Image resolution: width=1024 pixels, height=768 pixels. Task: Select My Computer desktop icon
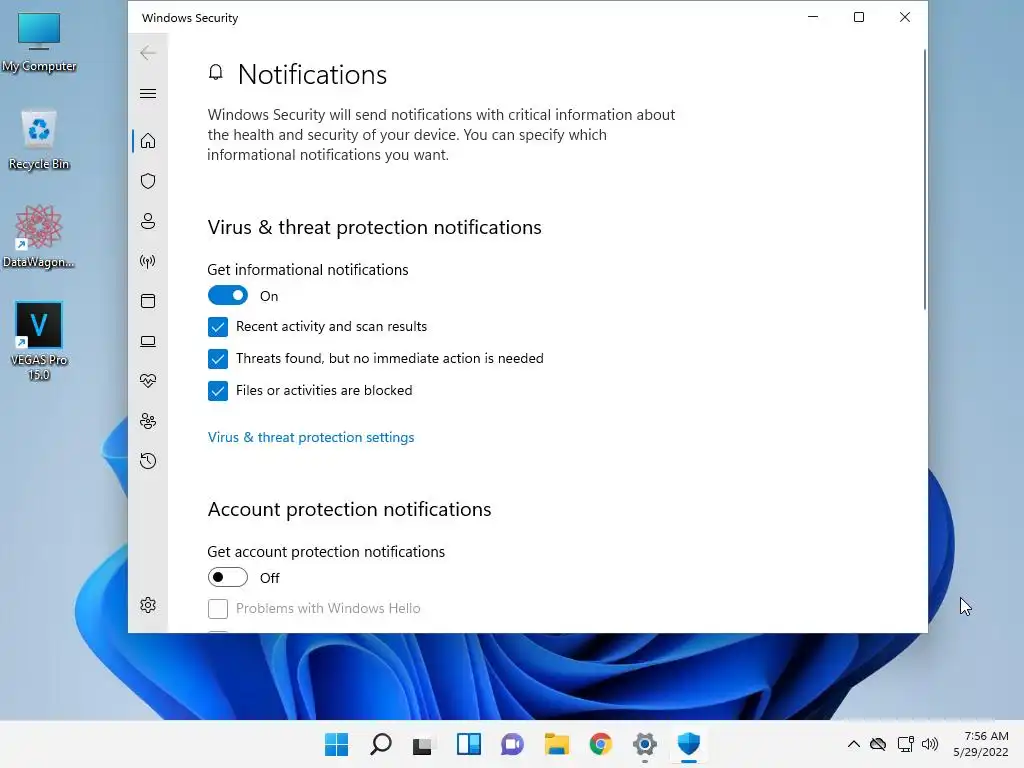39,42
